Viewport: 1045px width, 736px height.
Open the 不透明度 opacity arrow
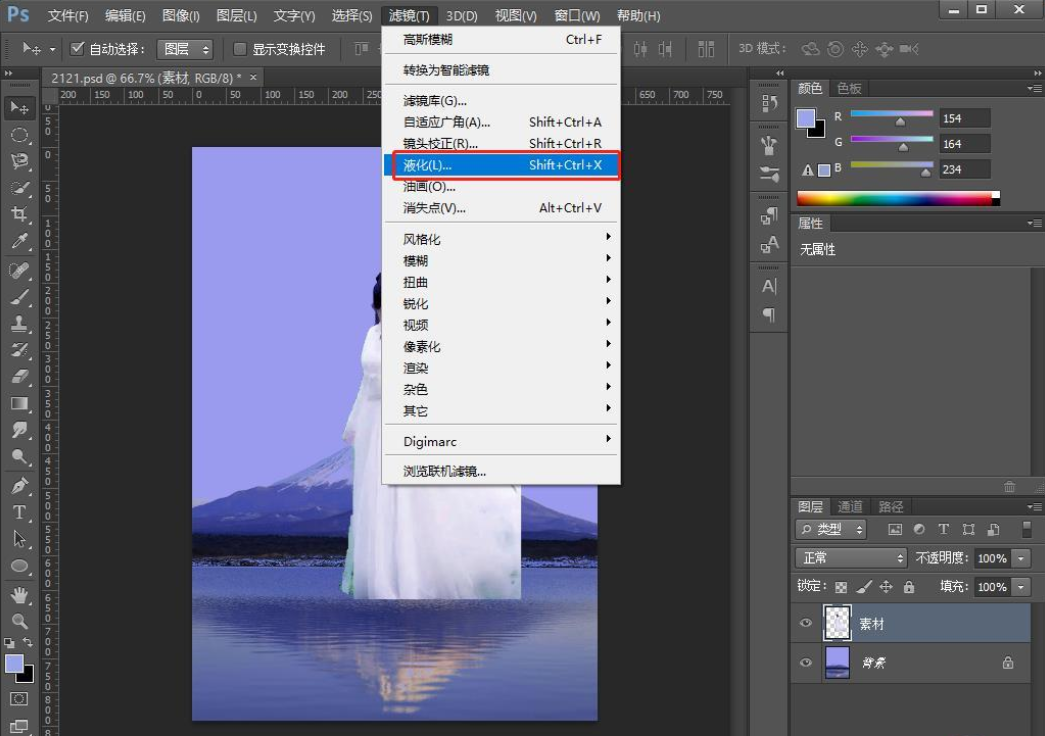point(1021,558)
